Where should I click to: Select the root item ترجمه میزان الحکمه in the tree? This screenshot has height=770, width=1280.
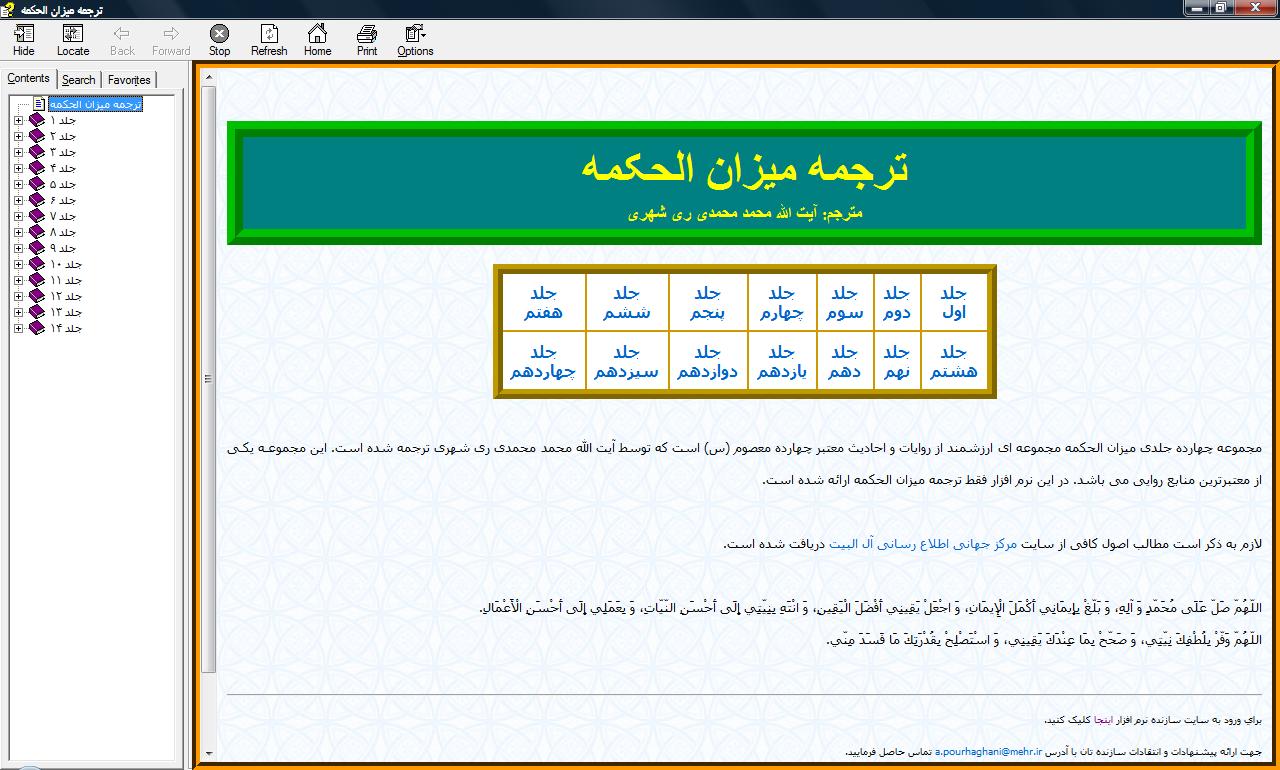[x=96, y=104]
